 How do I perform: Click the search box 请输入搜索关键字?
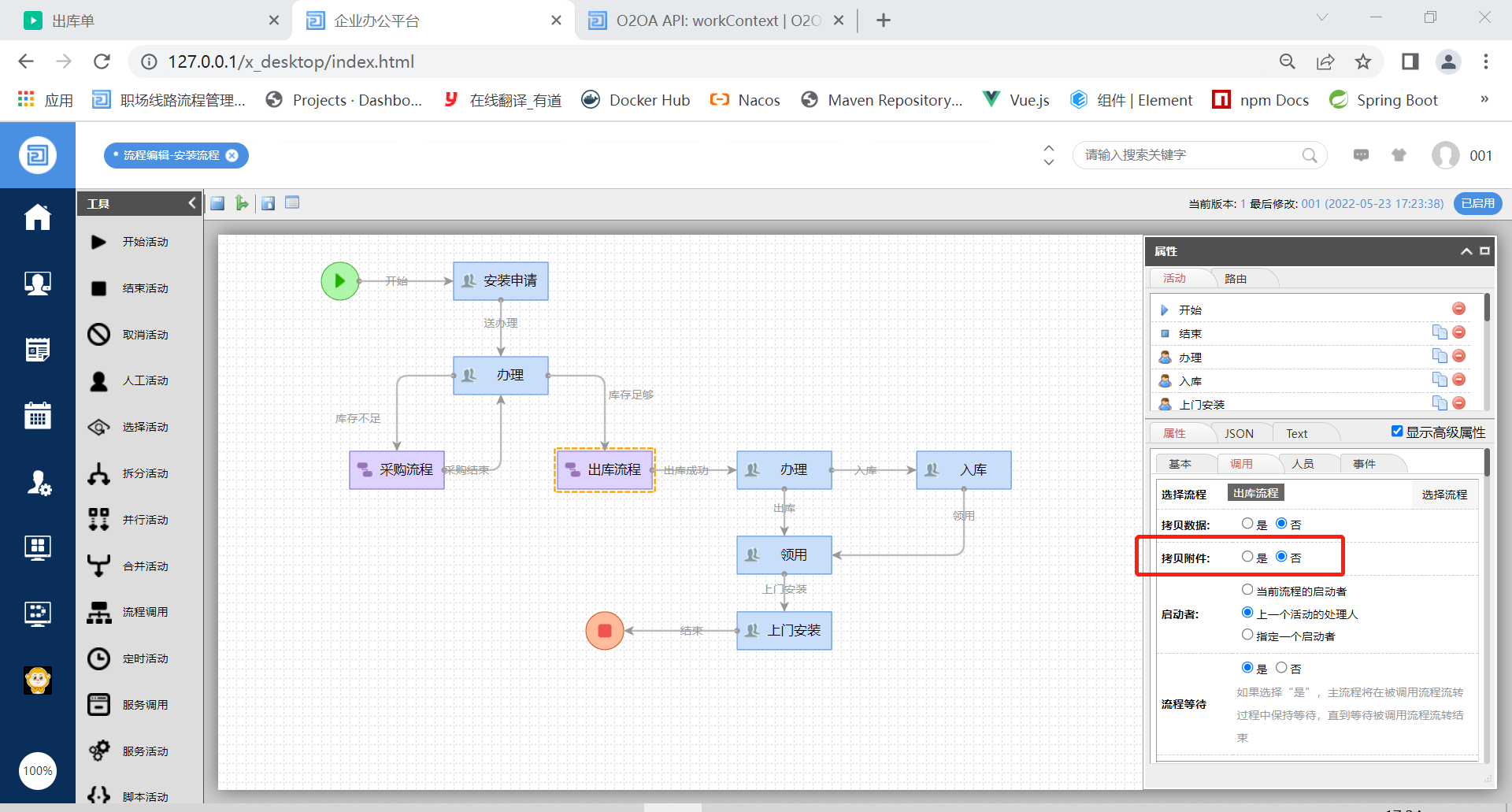pyautogui.click(x=1189, y=155)
